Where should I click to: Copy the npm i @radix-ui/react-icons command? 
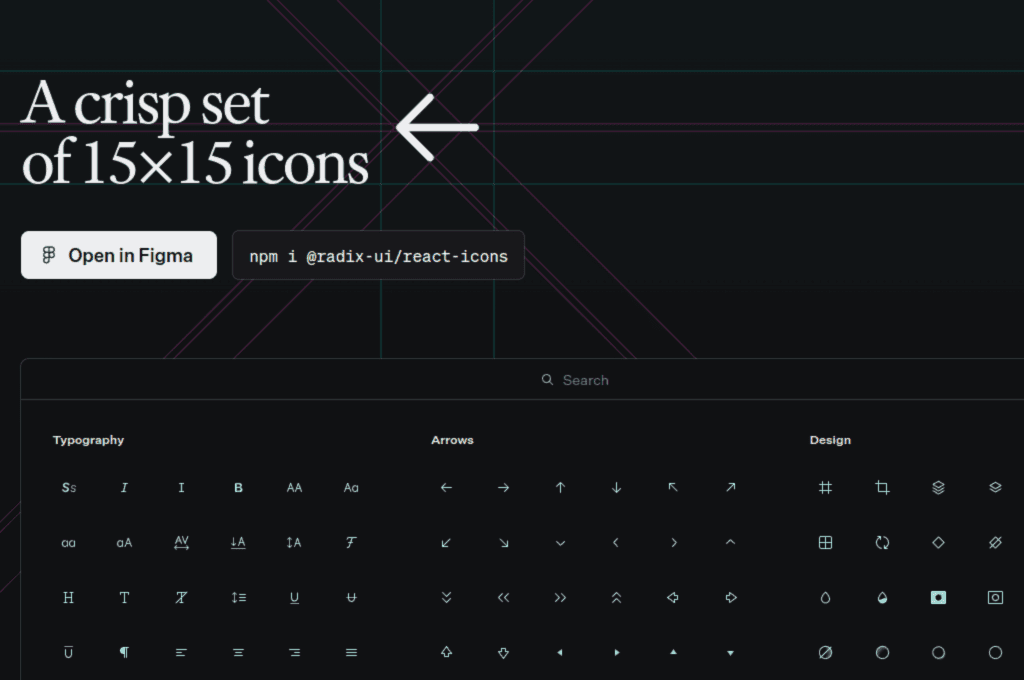click(x=378, y=255)
